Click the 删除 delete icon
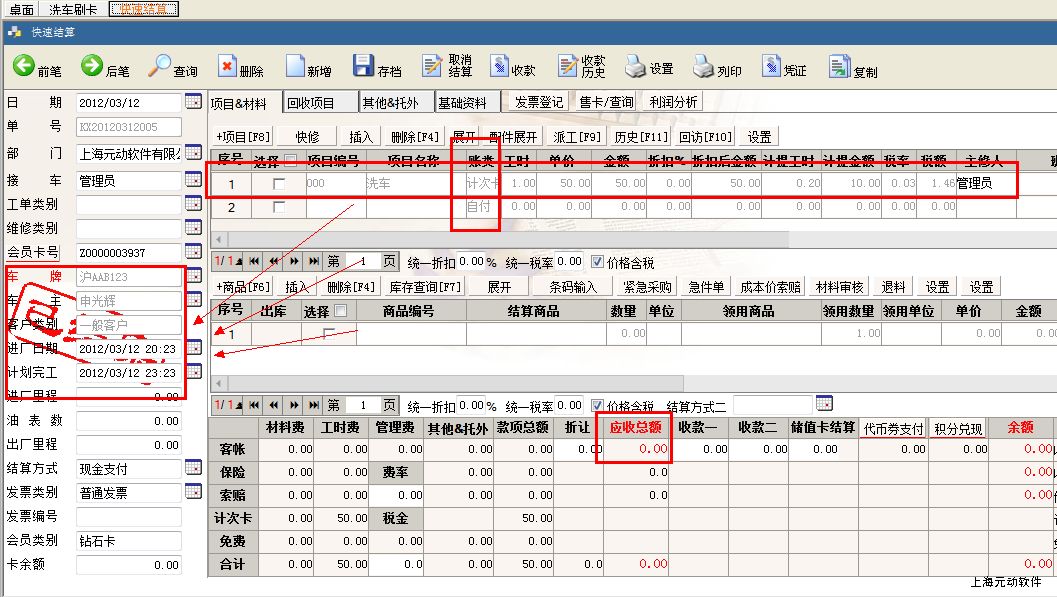The height and width of the screenshot is (597, 1057). (227, 67)
